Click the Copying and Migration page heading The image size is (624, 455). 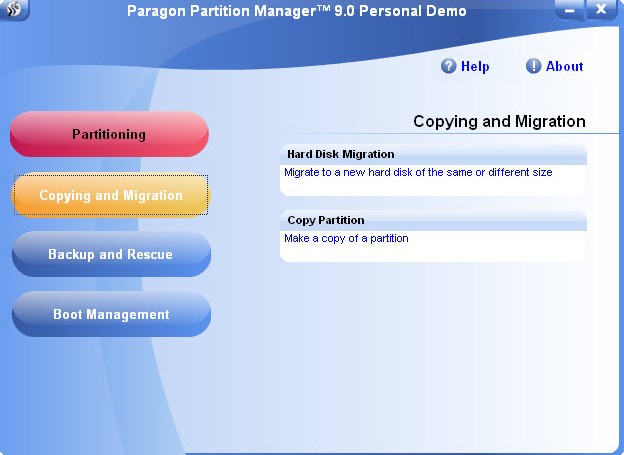499,121
